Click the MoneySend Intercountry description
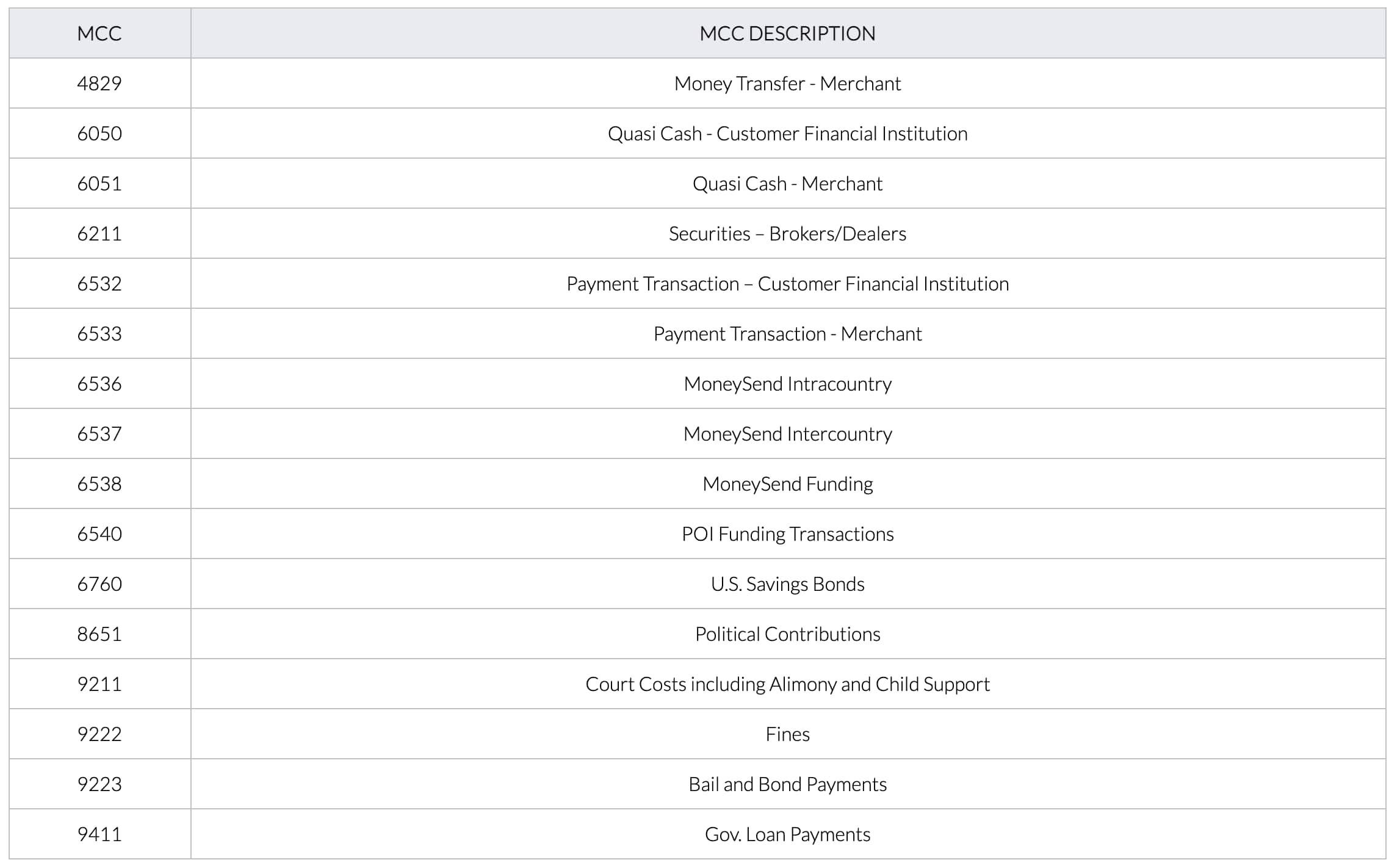The image size is (1400, 868). pos(787,434)
